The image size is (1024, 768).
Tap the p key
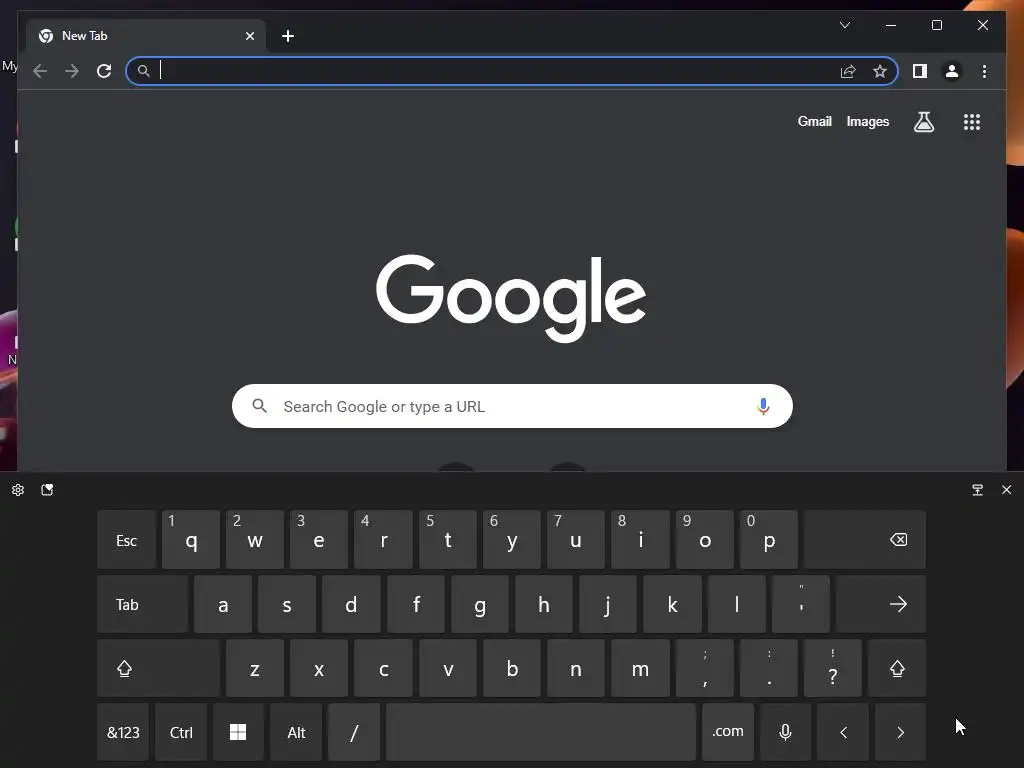point(769,539)
